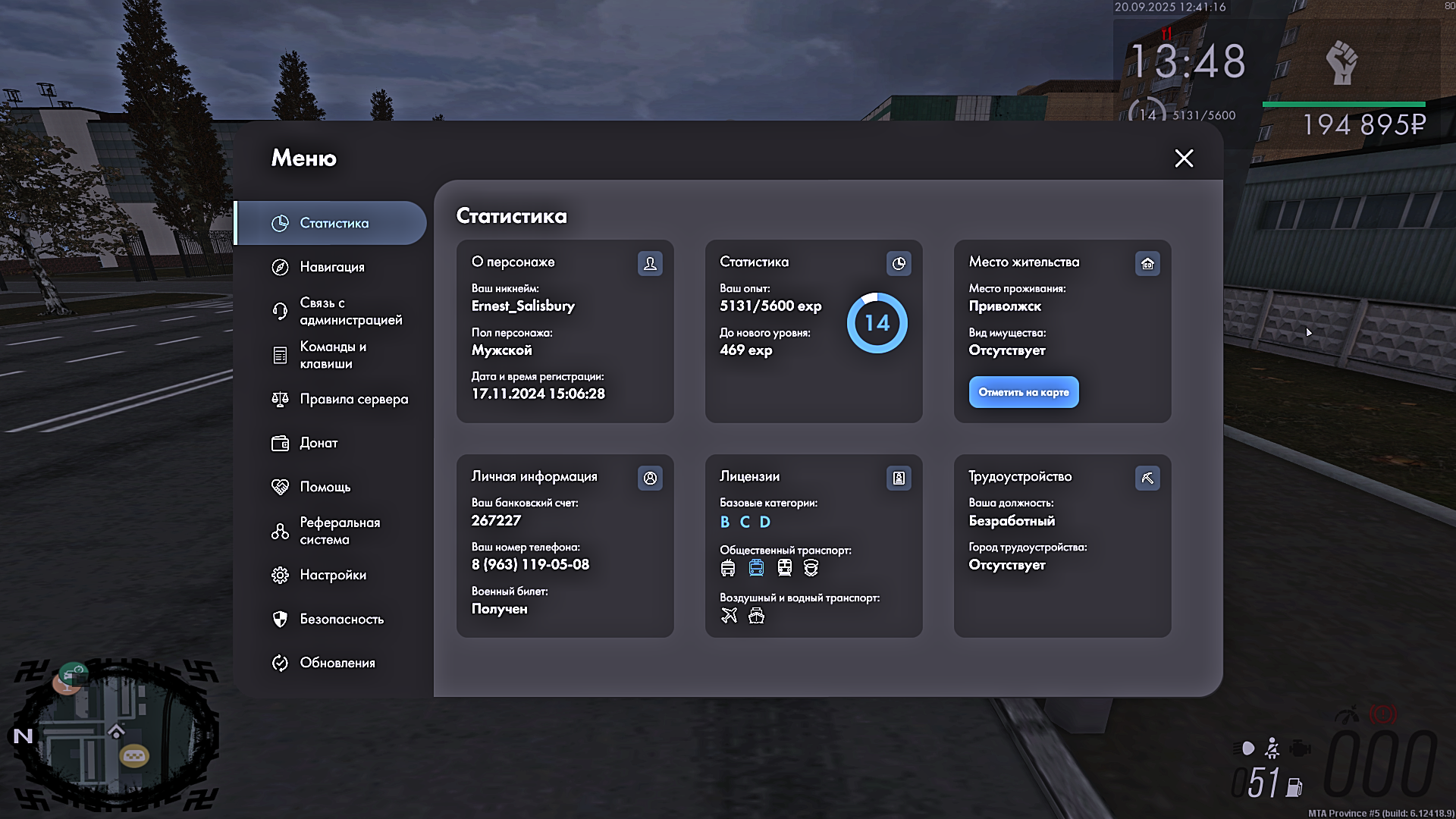Click the highlighted blue trolleybus license icon
Image resolution: width=1456 pixels, height=819 pixels.
(756, 568)
